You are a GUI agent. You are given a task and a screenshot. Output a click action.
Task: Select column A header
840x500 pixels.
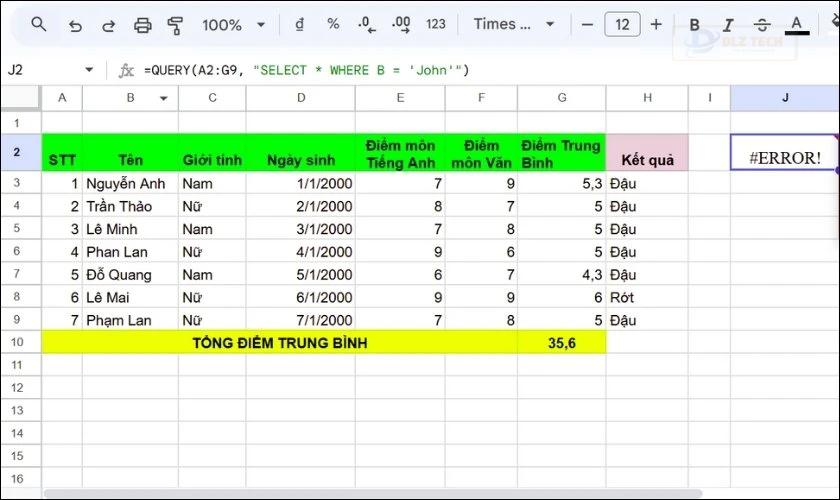click(62, 98)
